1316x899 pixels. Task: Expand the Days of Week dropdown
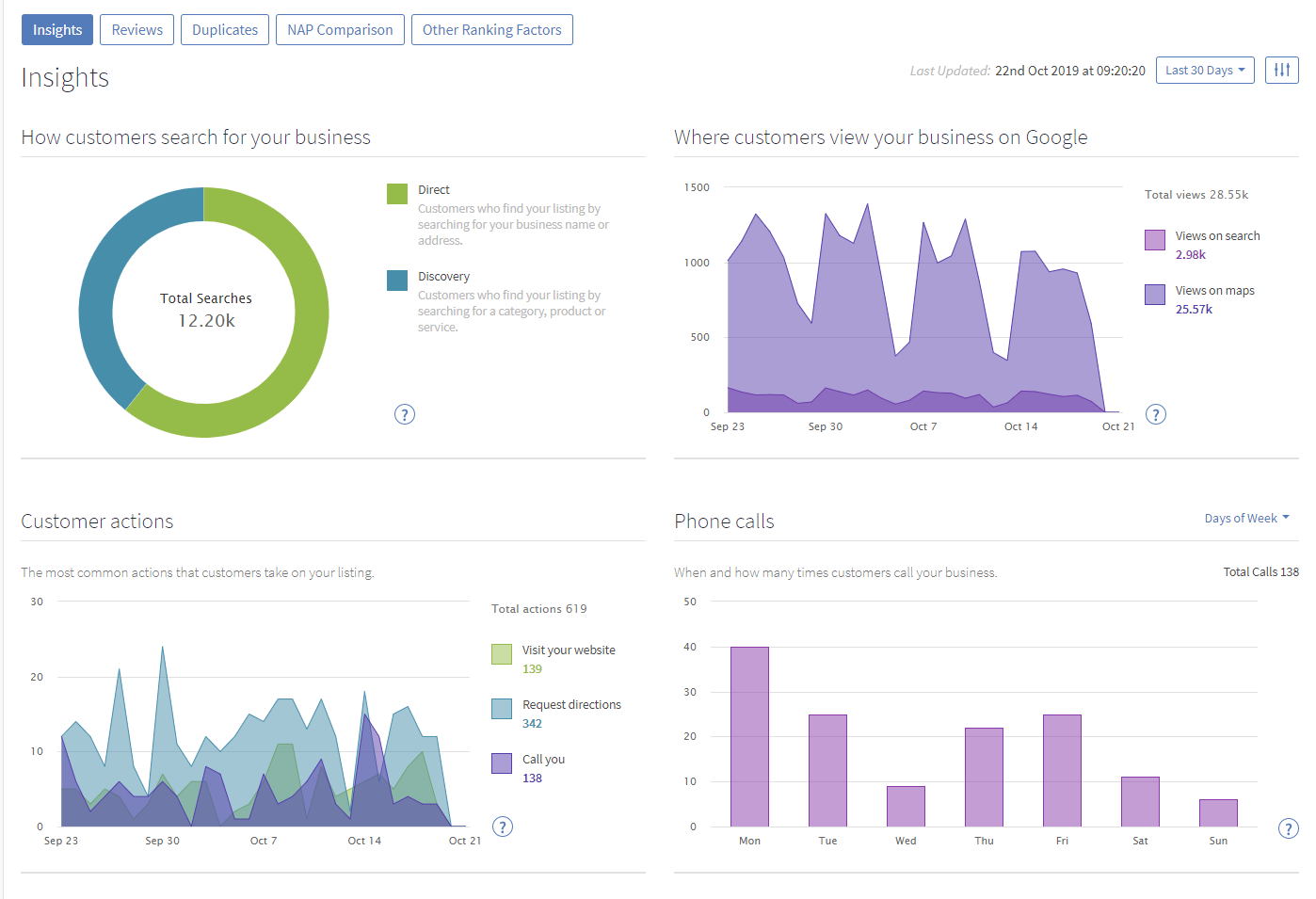1246,518
